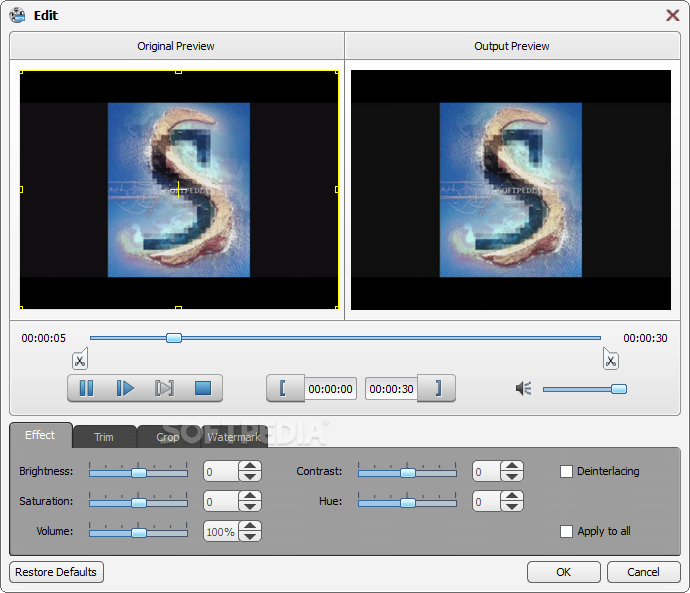
Task: Close the Edit dialog
Action: coord(672,15)
